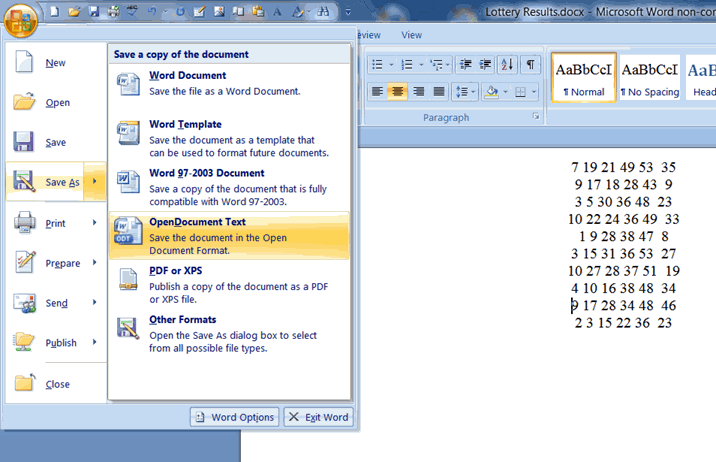The width and height of the screenshot is (716, 462).
Task: Click the Bullets list icon
Action: pos(377,64)
